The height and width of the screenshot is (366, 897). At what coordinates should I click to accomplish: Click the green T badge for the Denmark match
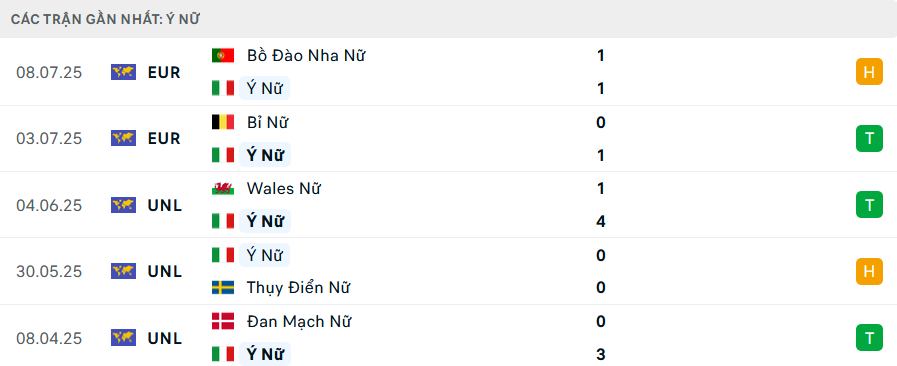click(x=869, y=337)
